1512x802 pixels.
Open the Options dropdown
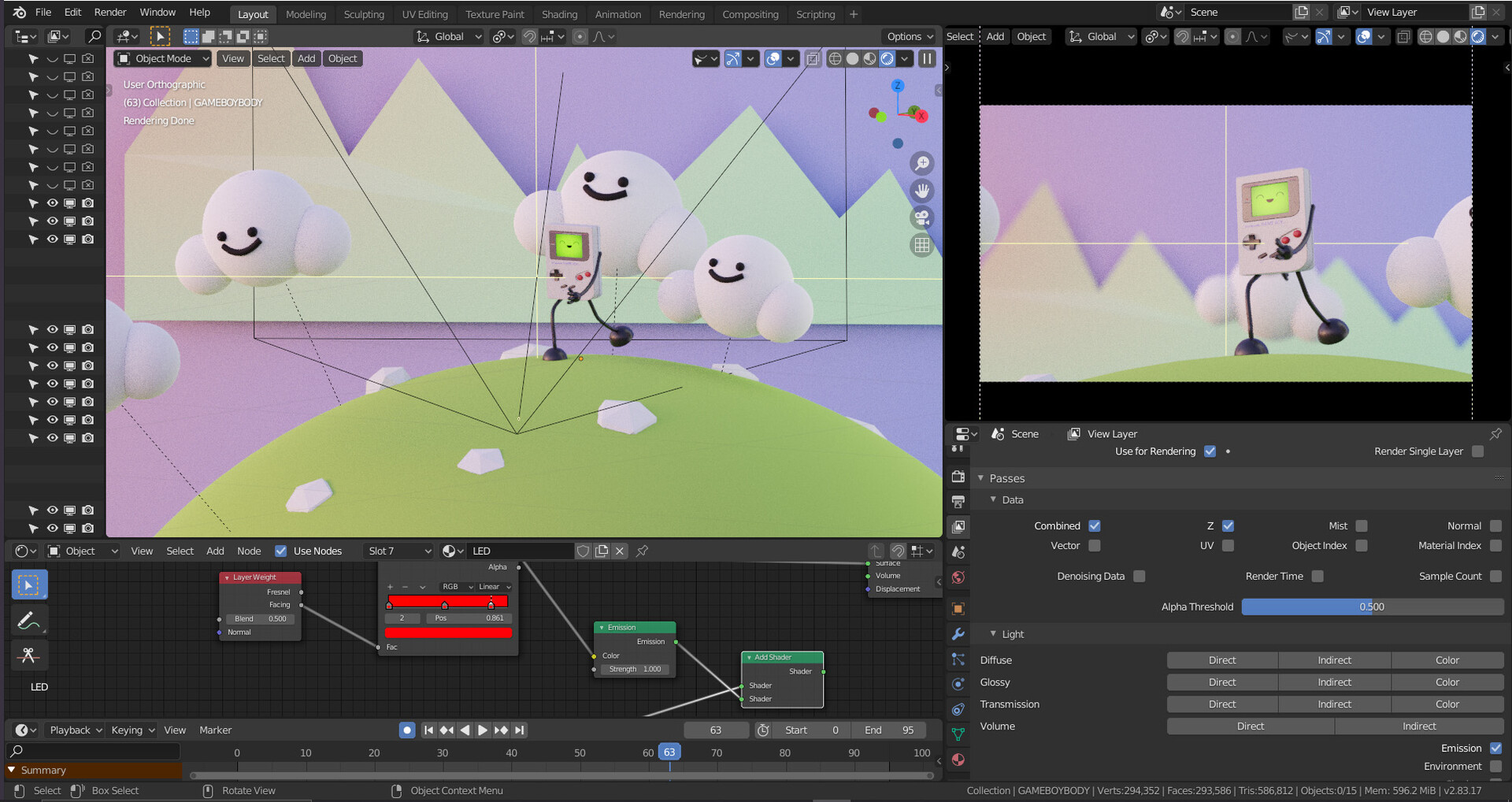910,36
